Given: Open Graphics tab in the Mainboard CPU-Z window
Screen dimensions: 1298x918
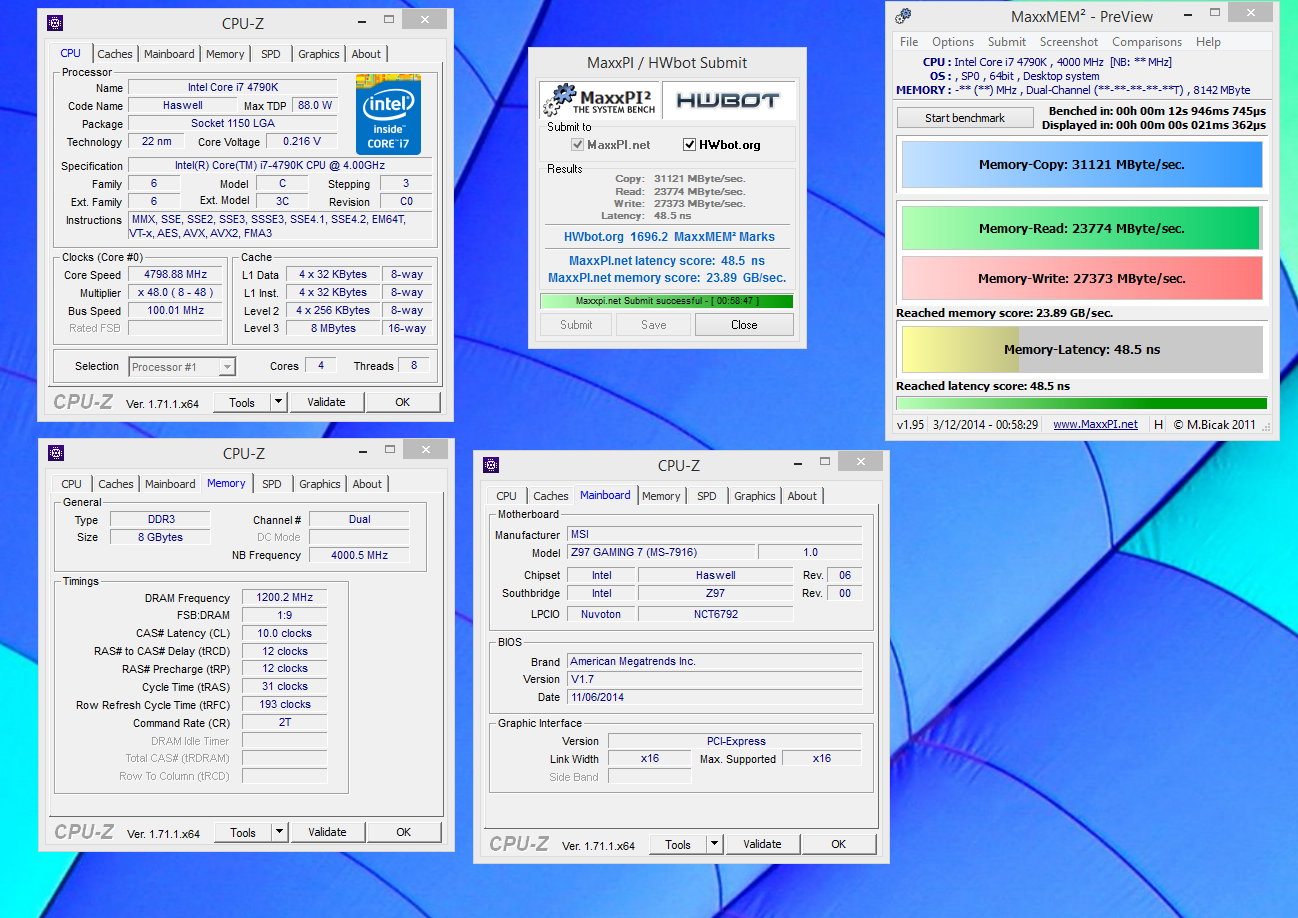Looking at the screenshot, I should coord(755,496).
